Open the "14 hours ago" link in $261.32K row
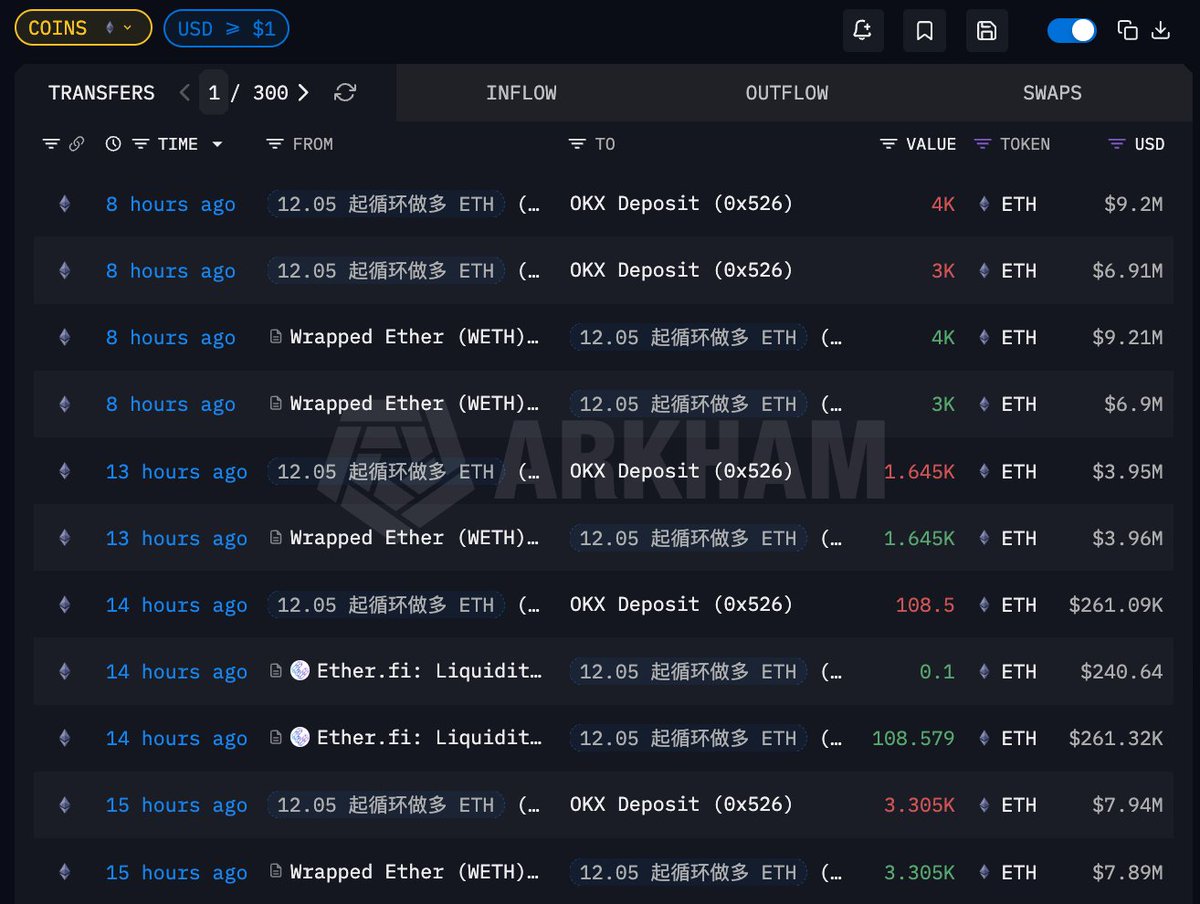The height and width of the screenshot is (904, 1200). [177, 738]
